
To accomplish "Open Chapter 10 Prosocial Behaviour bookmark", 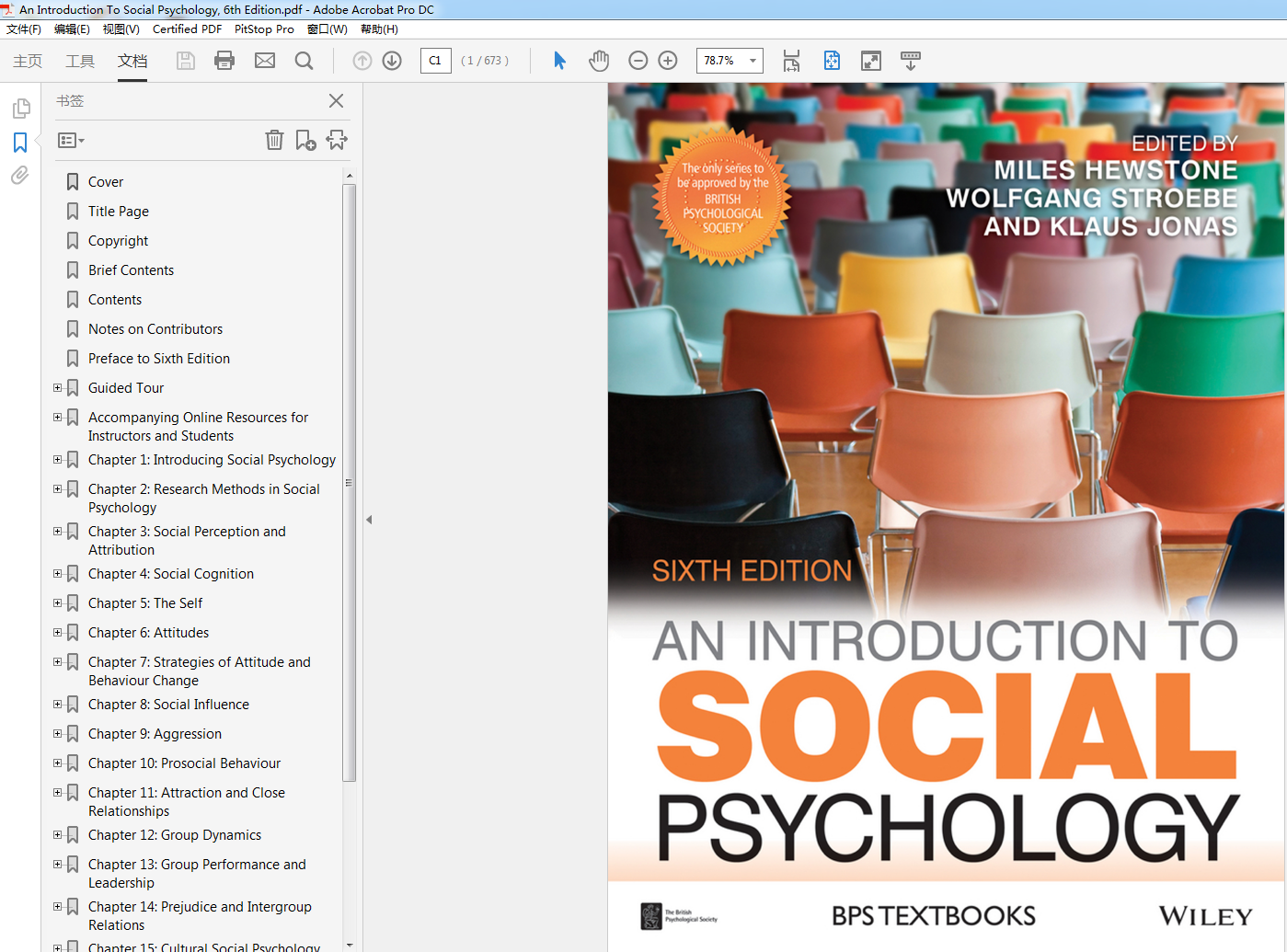I will (185, 763).
